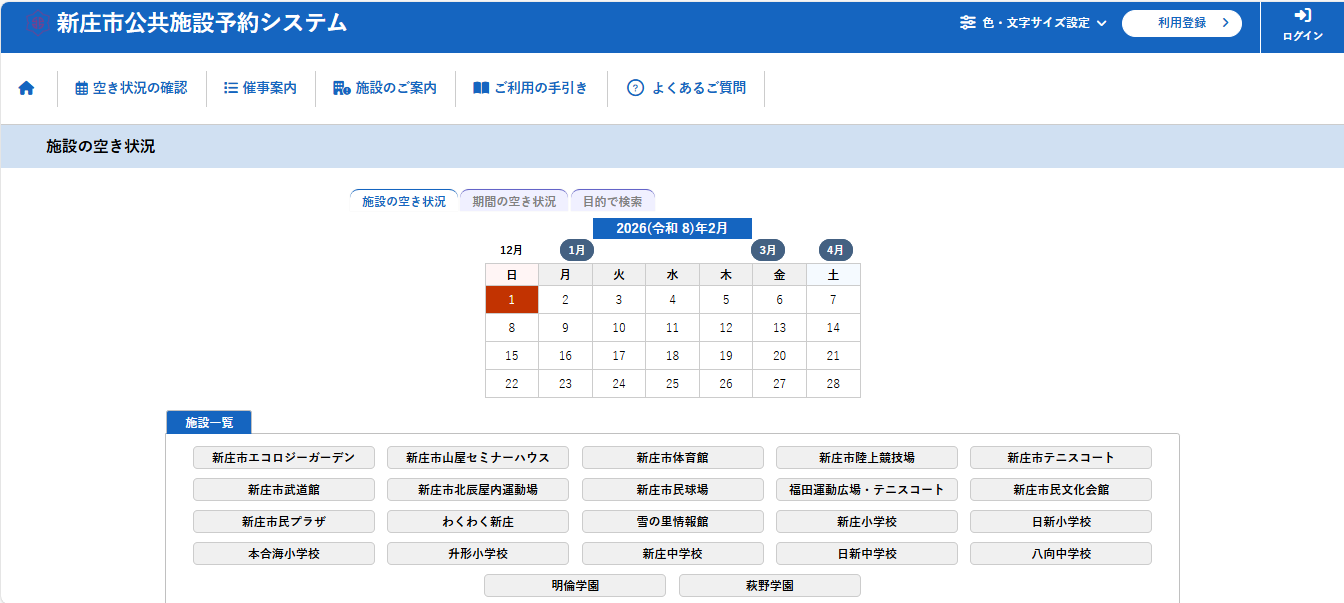Switch to the 目的で検索 tab

pos(613,201)
